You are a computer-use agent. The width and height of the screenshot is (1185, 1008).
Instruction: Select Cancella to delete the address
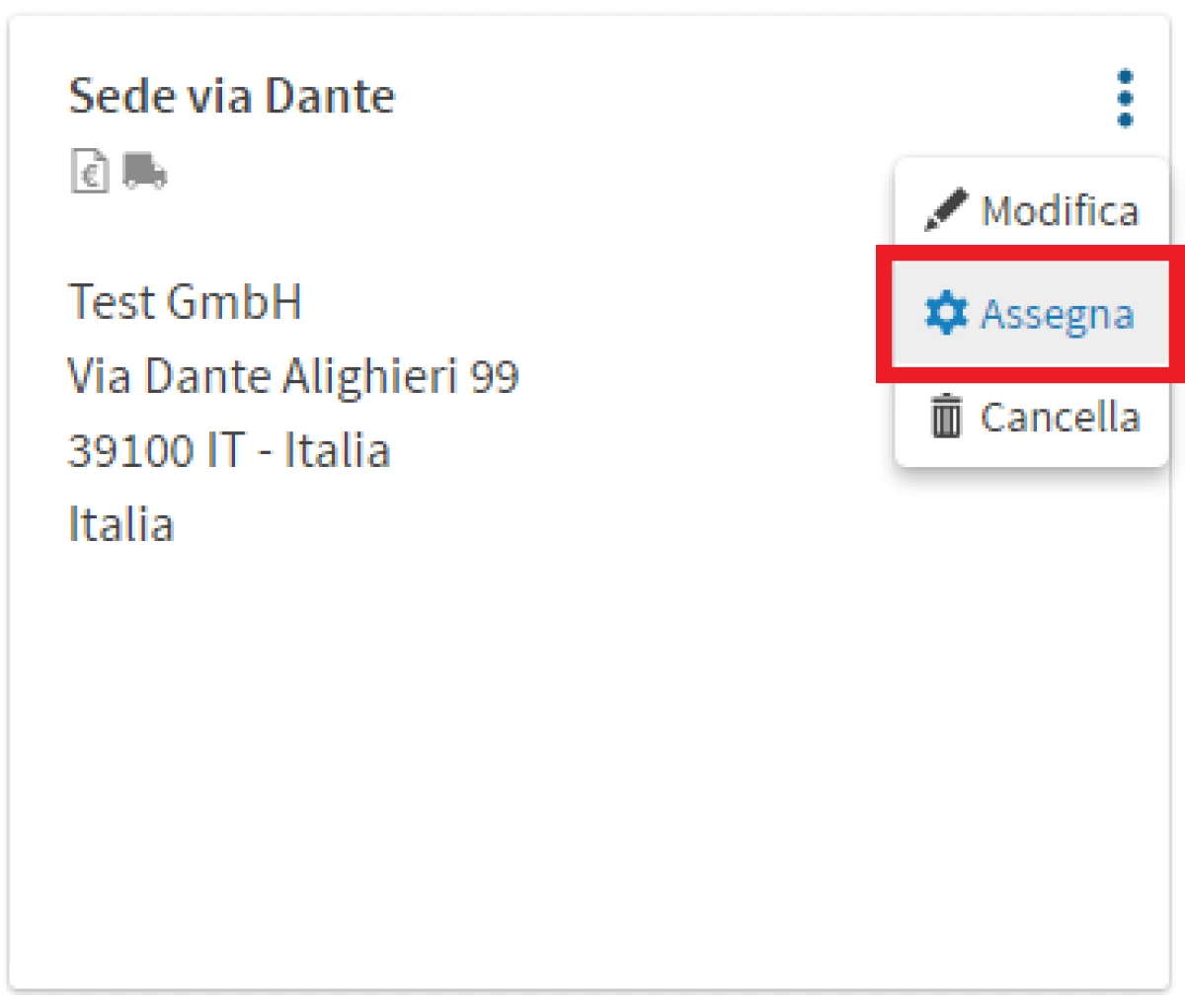tap(1059, 417)
